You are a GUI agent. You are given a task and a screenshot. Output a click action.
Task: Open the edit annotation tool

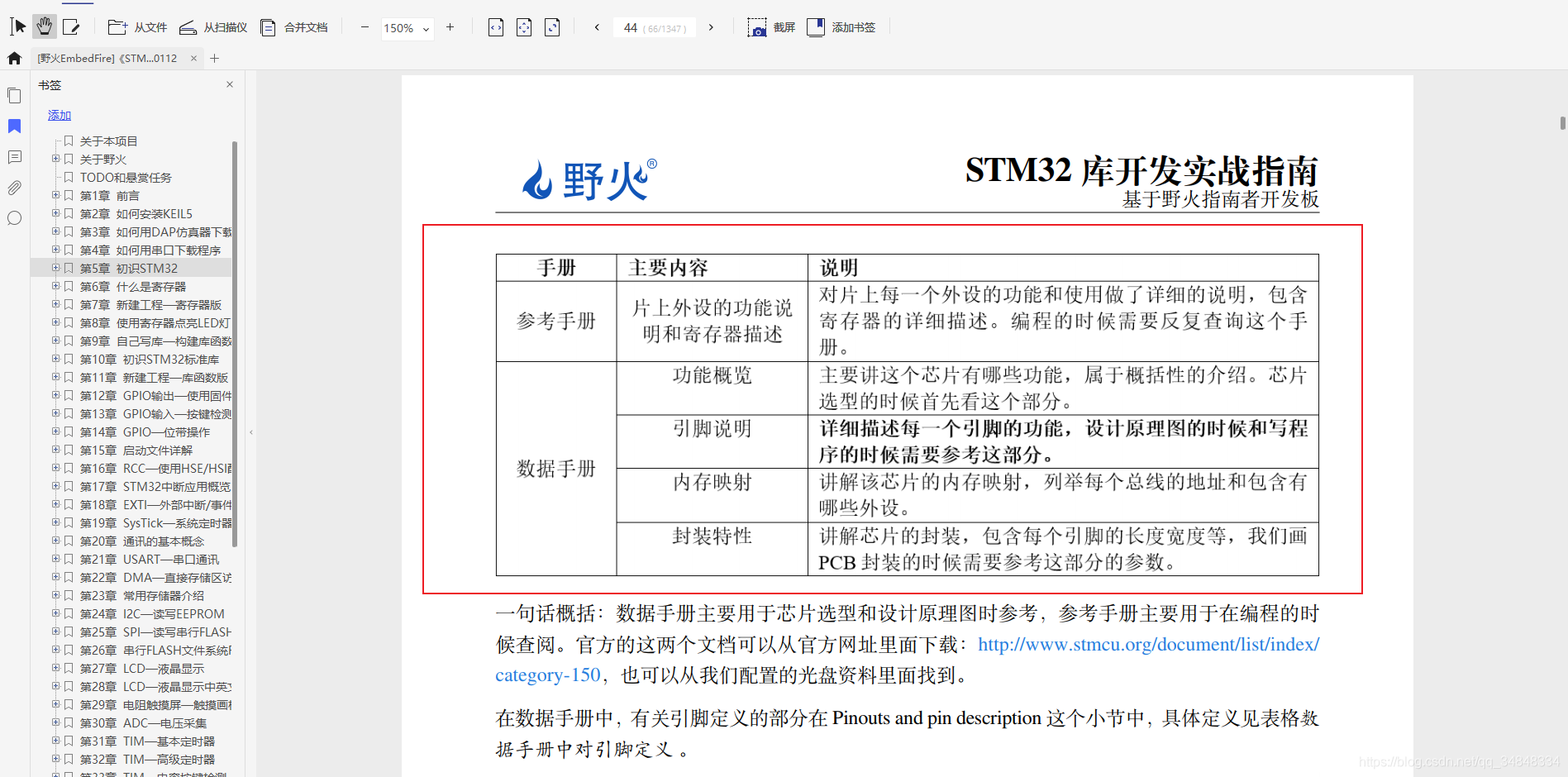[x=71, y=27]
